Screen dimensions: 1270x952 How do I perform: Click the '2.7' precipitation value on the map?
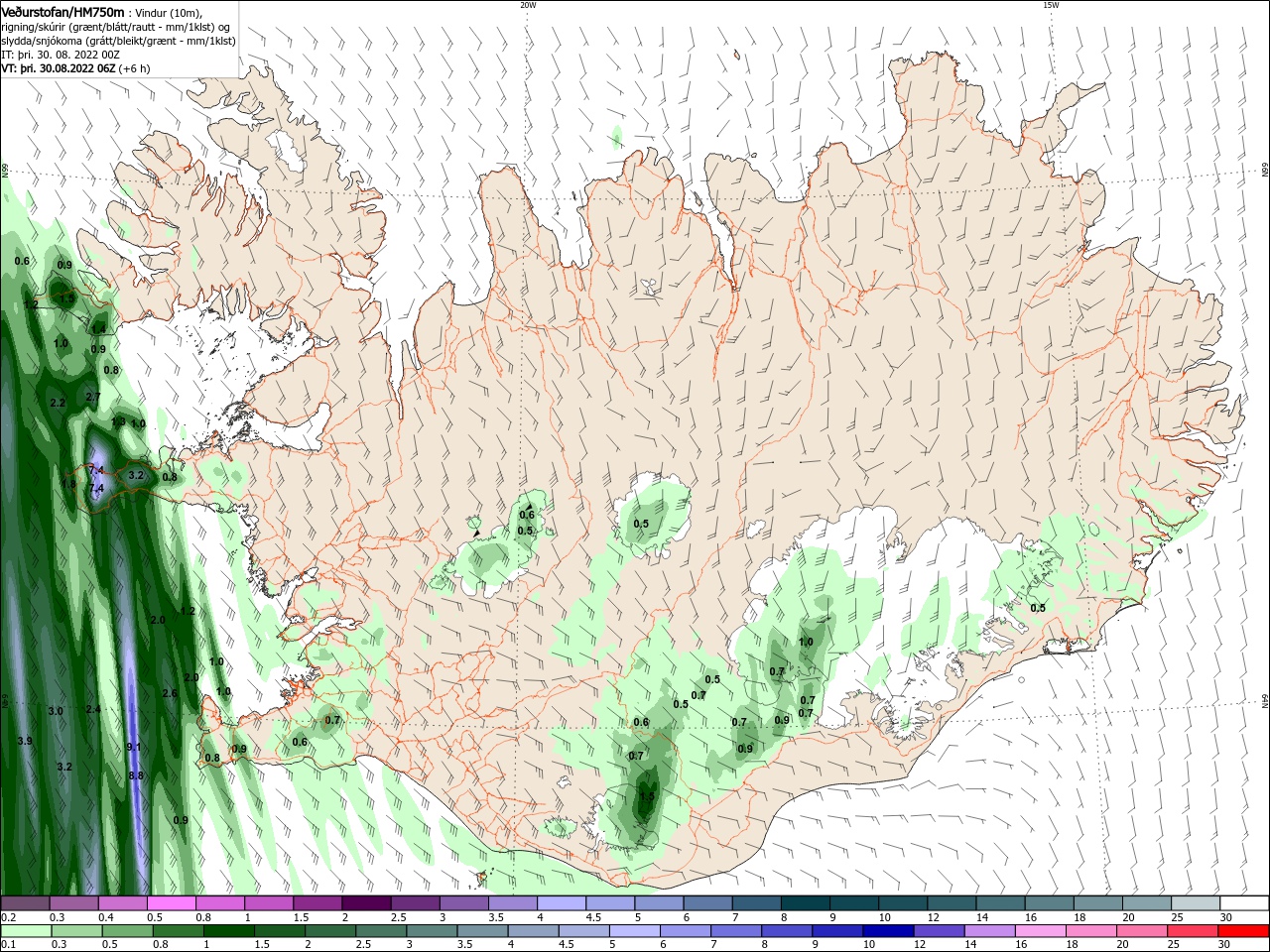[93, 397]
